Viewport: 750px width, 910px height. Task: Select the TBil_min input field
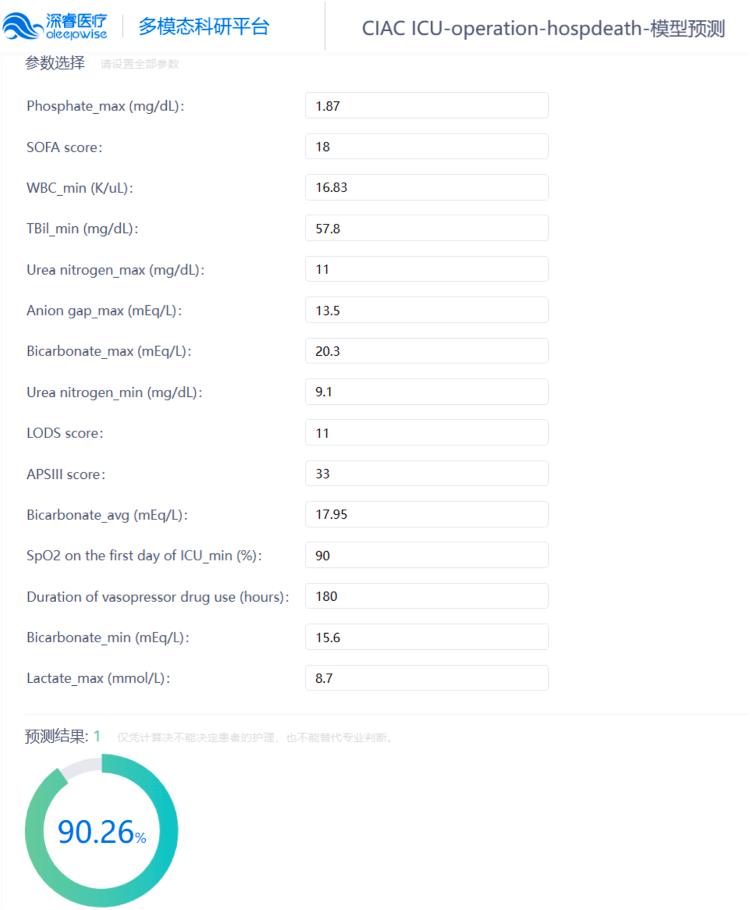427,228
